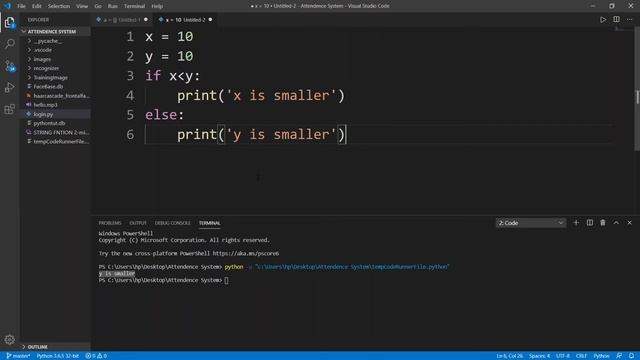Open editor More Actions ellipsis

(629, 20)
